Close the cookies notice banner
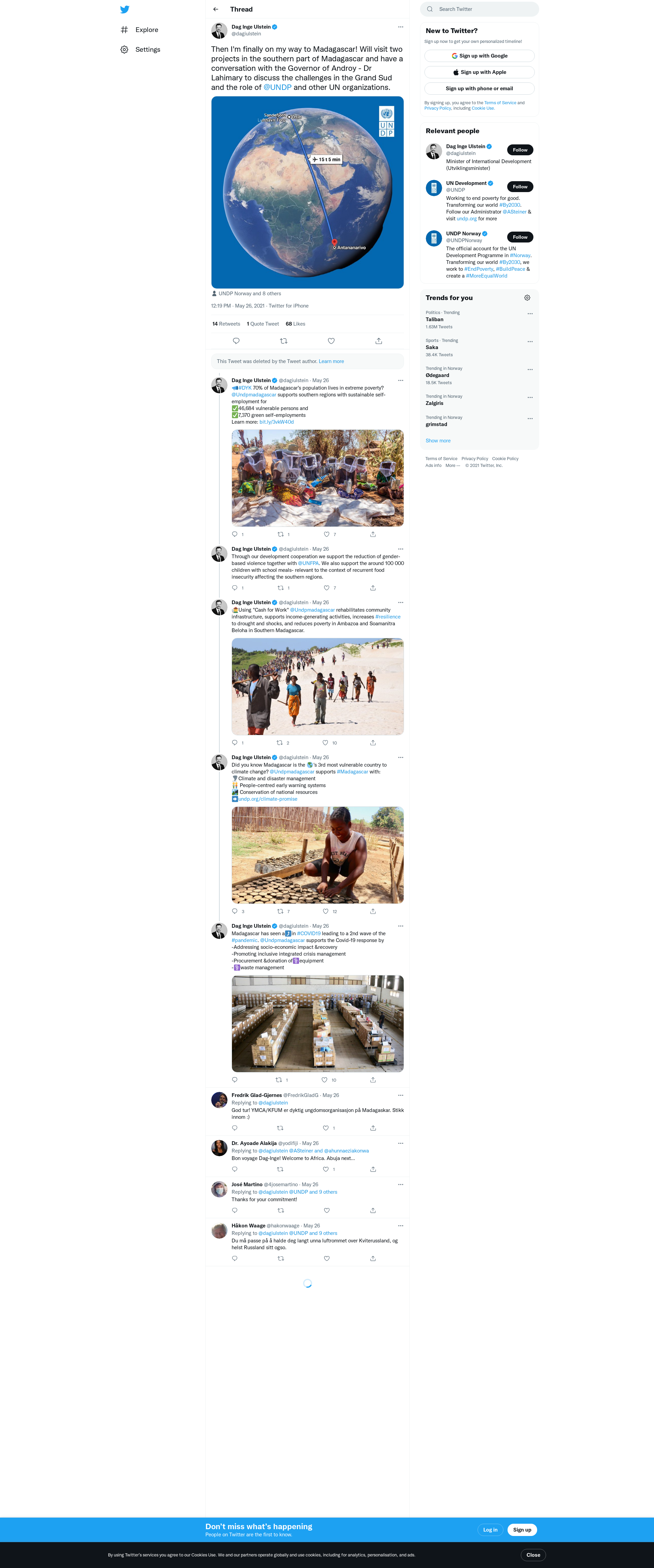Image resolution: width=654 pixels, height=1568 pixels. [533, 1555]
